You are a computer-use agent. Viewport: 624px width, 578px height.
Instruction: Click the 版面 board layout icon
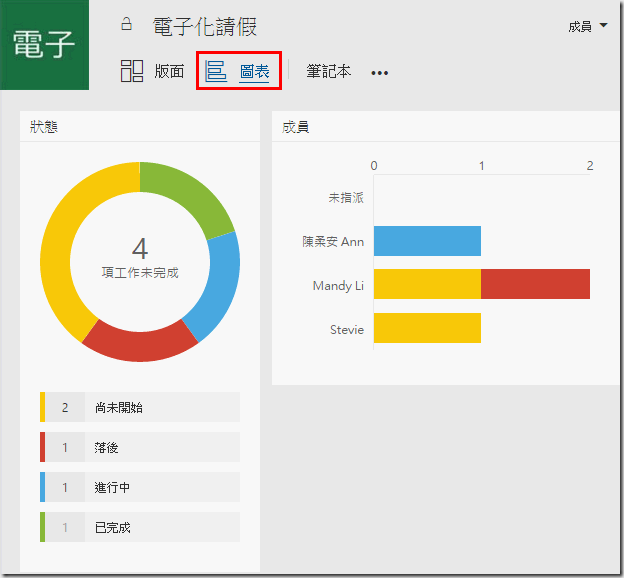[132, 71]
